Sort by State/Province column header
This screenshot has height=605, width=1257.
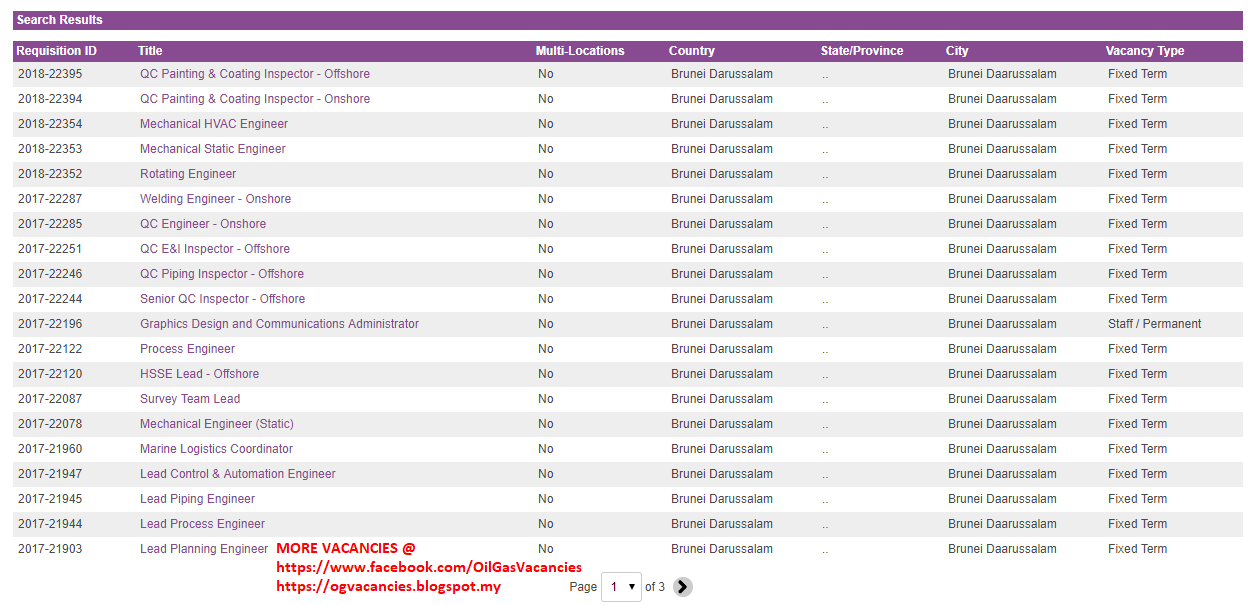862,51
